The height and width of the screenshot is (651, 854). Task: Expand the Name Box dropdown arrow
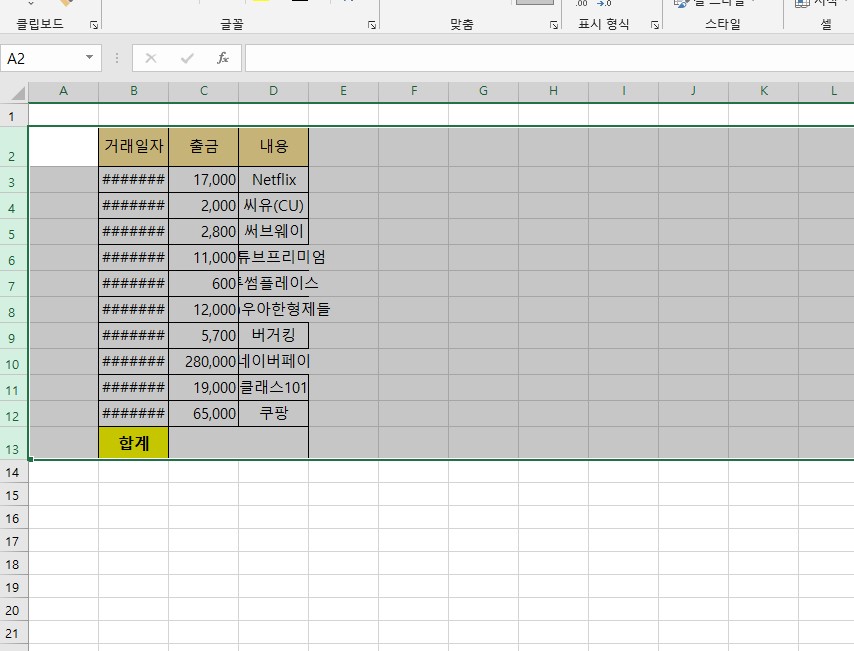pos(89,58)
